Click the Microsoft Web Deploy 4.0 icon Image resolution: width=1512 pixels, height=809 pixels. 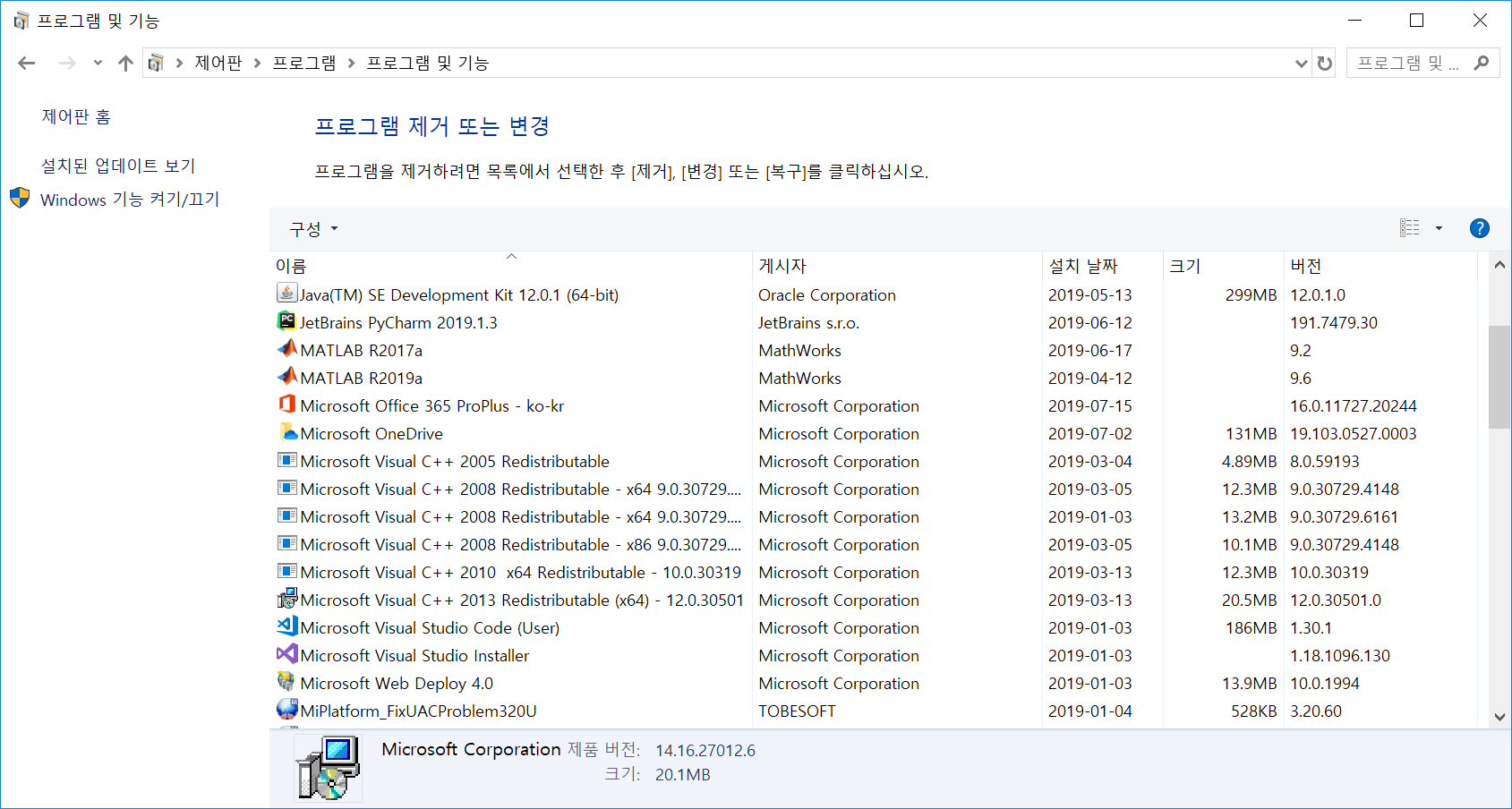(286, 682)
